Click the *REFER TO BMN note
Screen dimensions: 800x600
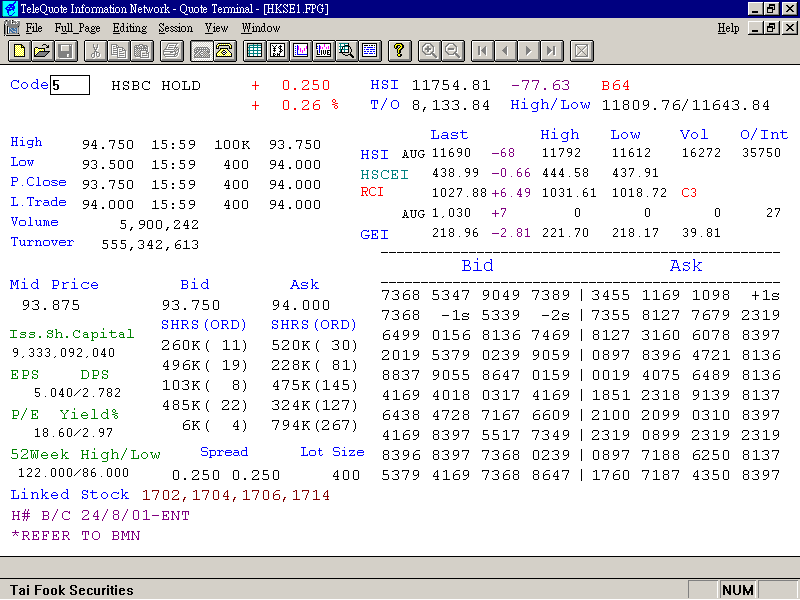tap(76, 536)
